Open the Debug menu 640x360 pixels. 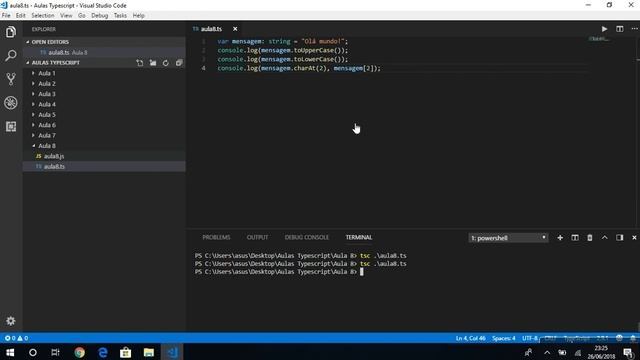(100, 16)
